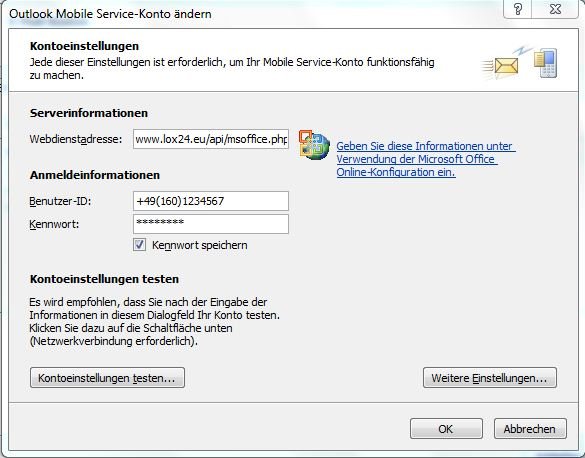Confirm with the OK button
585x458 pixels.
click(446, 429)
